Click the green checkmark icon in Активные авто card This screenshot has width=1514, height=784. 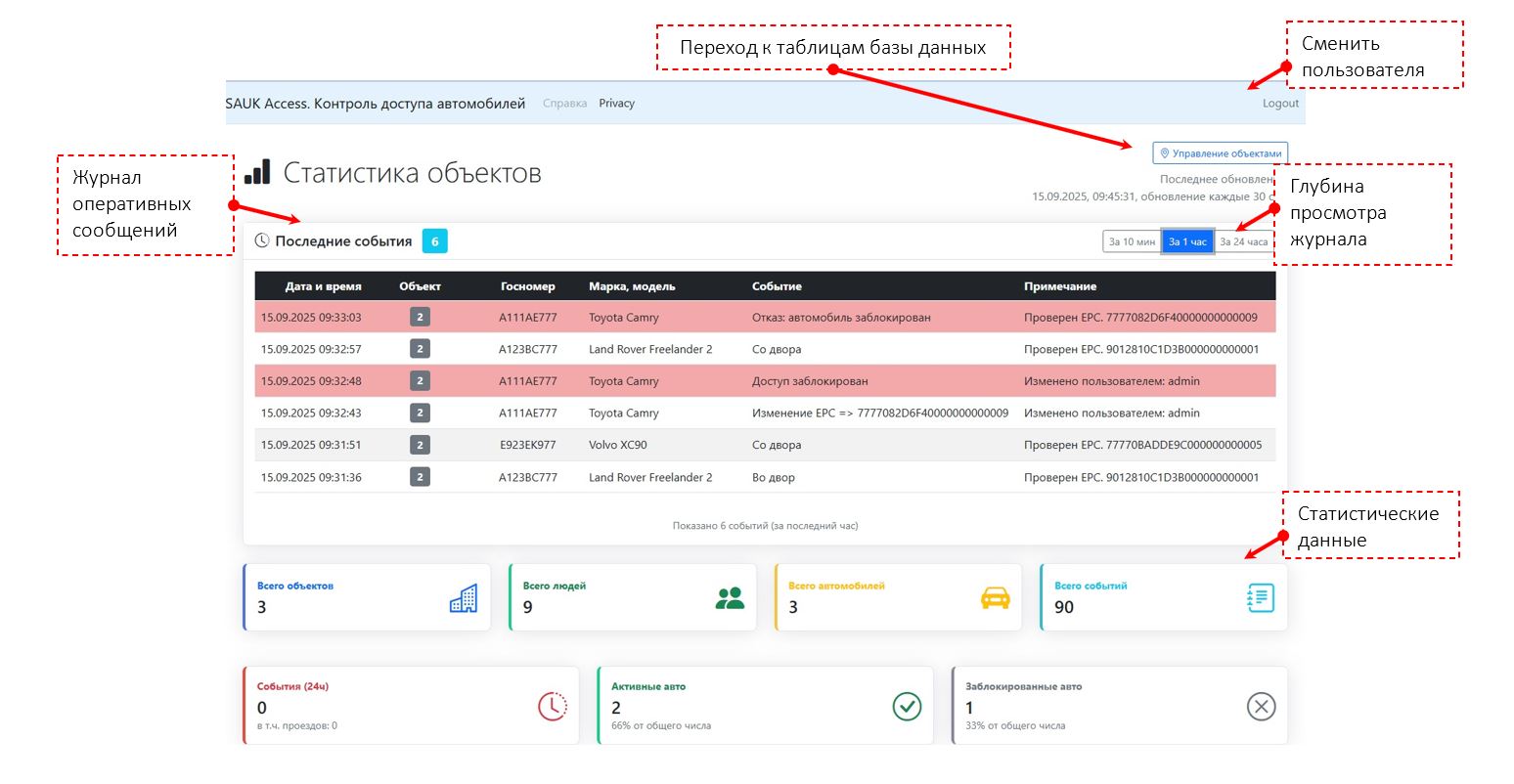907,707
